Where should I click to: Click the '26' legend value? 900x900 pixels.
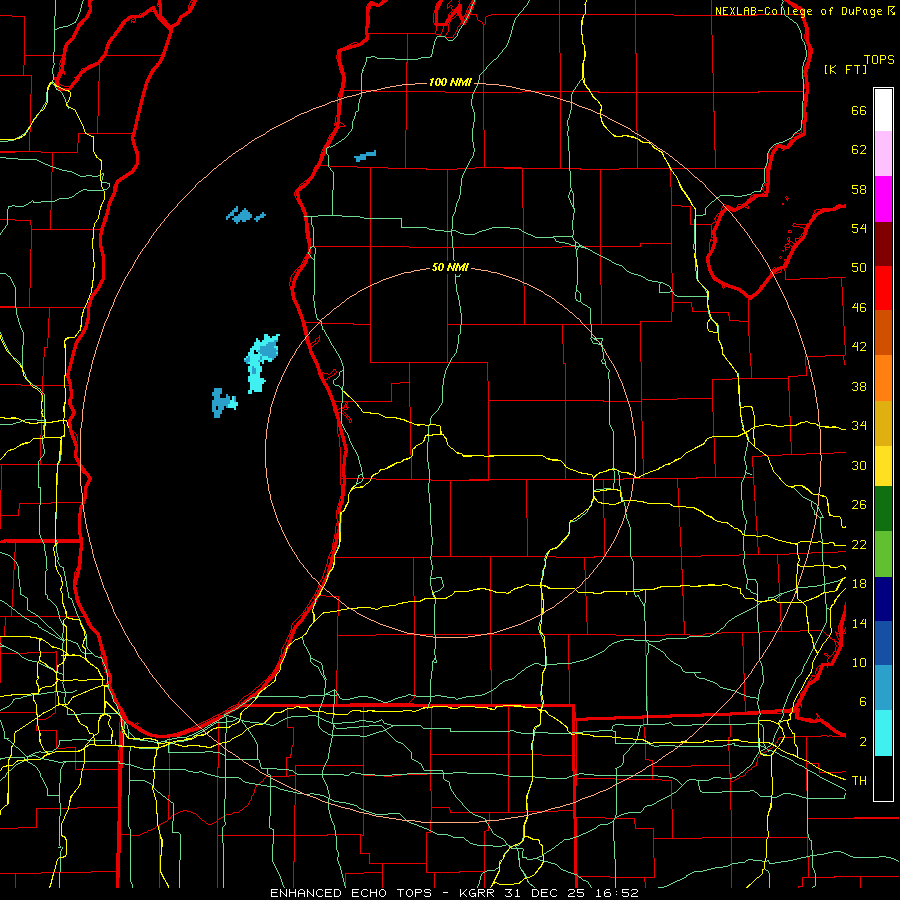tap(859, 505)
